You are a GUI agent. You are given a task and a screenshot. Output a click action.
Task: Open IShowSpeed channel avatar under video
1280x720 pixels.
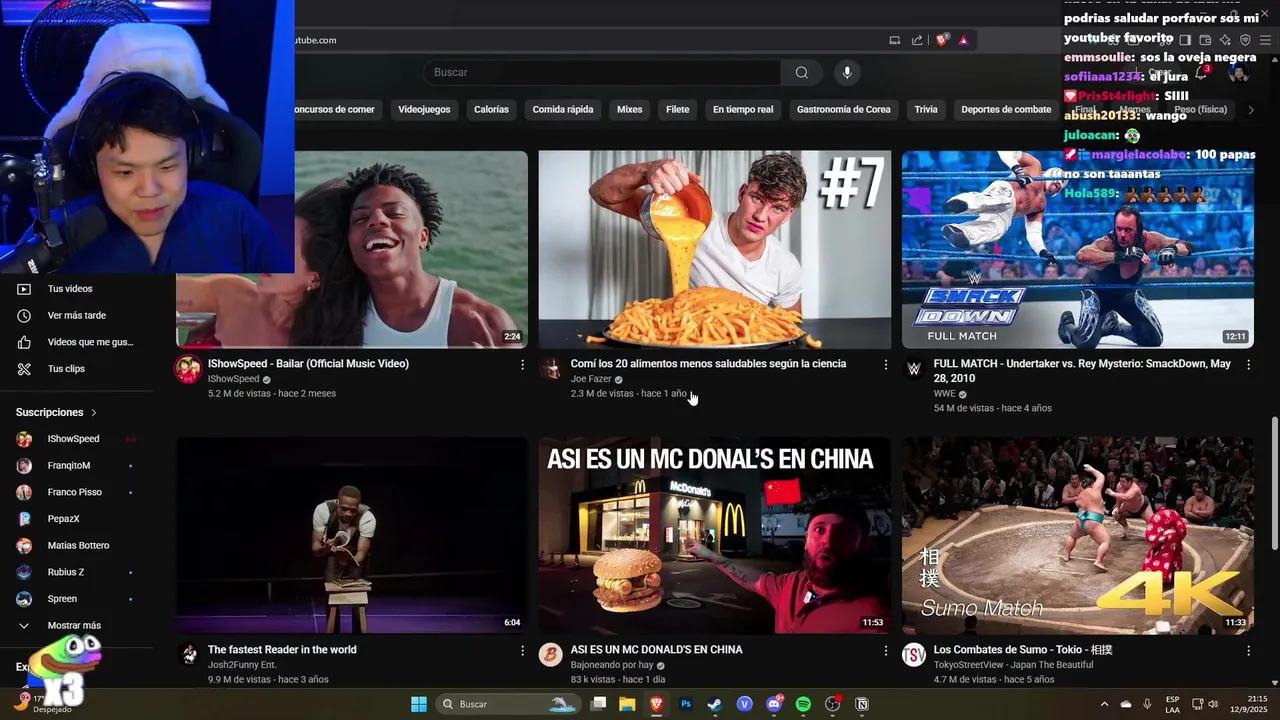[x=188, y=369]
